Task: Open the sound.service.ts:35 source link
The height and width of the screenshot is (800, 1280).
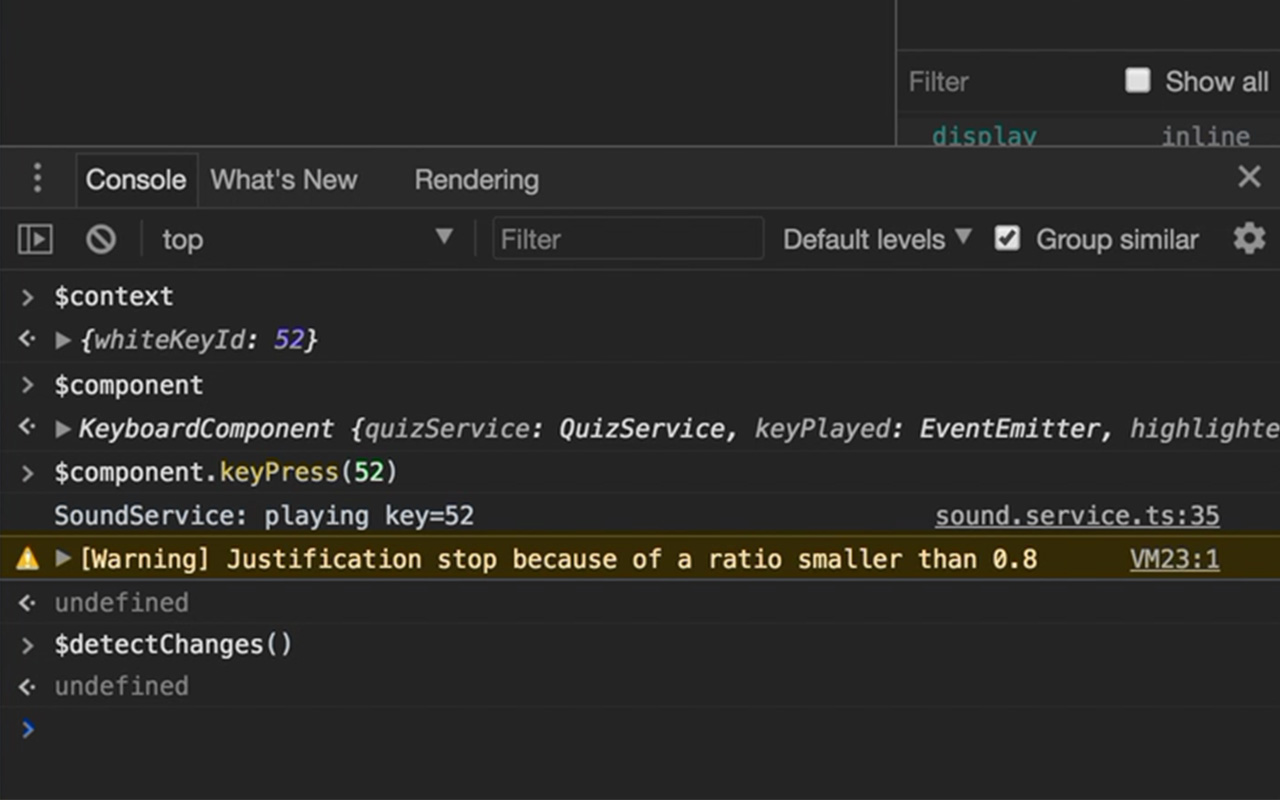Action: [1077, 516]
